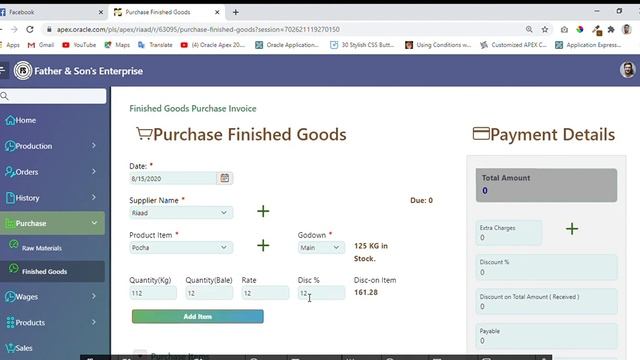
Task: Focus the Date input field
Action: pos(173,178)
